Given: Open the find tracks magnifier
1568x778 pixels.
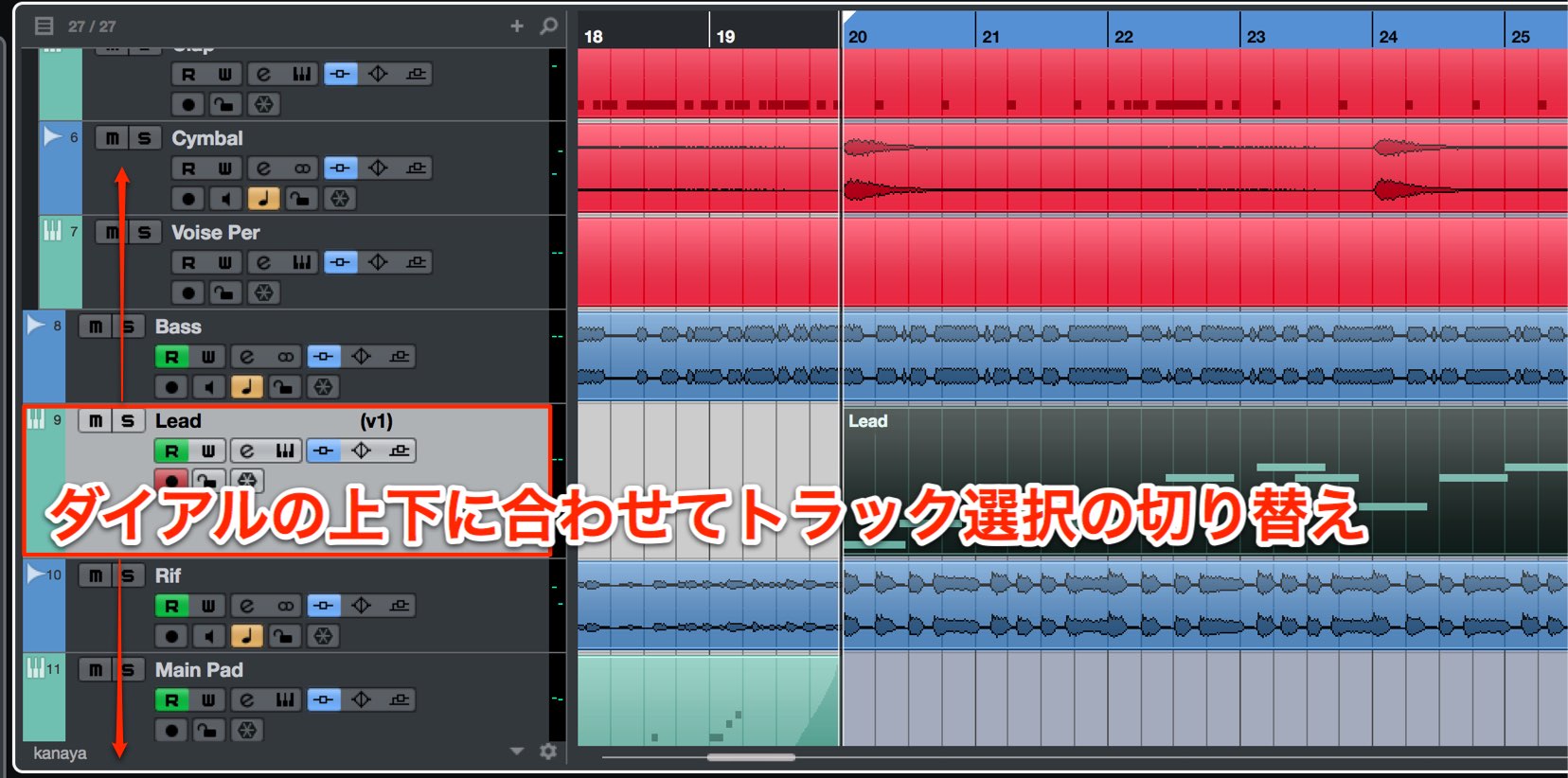Looking at the screenshot, I should point(549,26).
